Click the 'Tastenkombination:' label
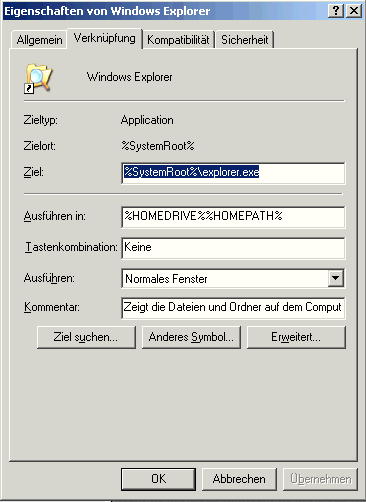 (71, 247)
